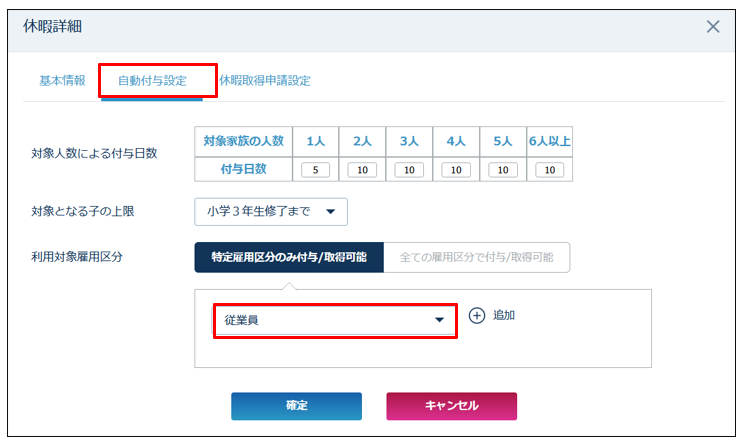Click the 追加 add label

[504, 315]
